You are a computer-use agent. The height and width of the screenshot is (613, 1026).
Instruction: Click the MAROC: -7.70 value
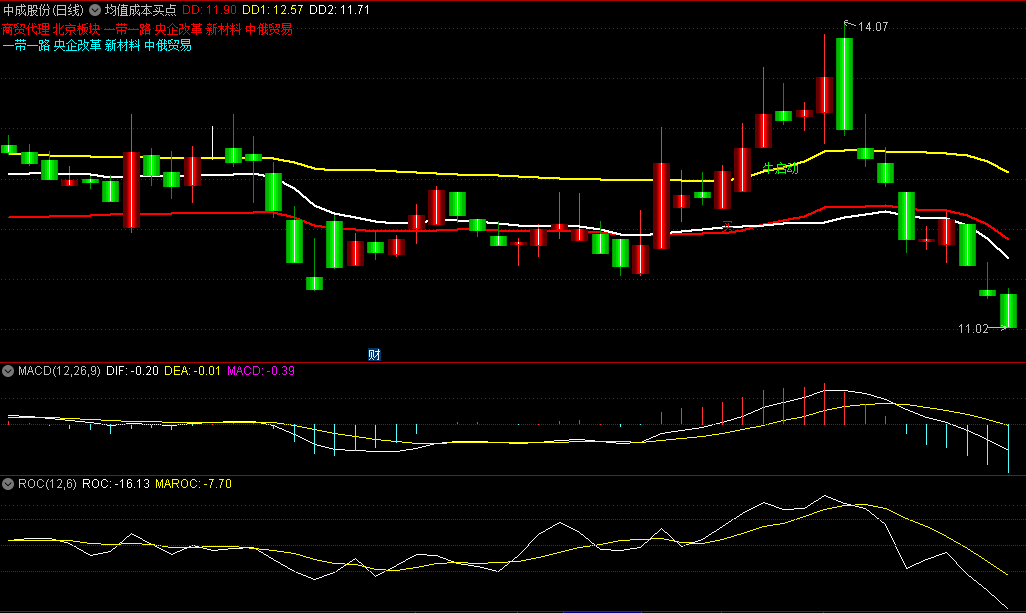[x=193, y=484]
